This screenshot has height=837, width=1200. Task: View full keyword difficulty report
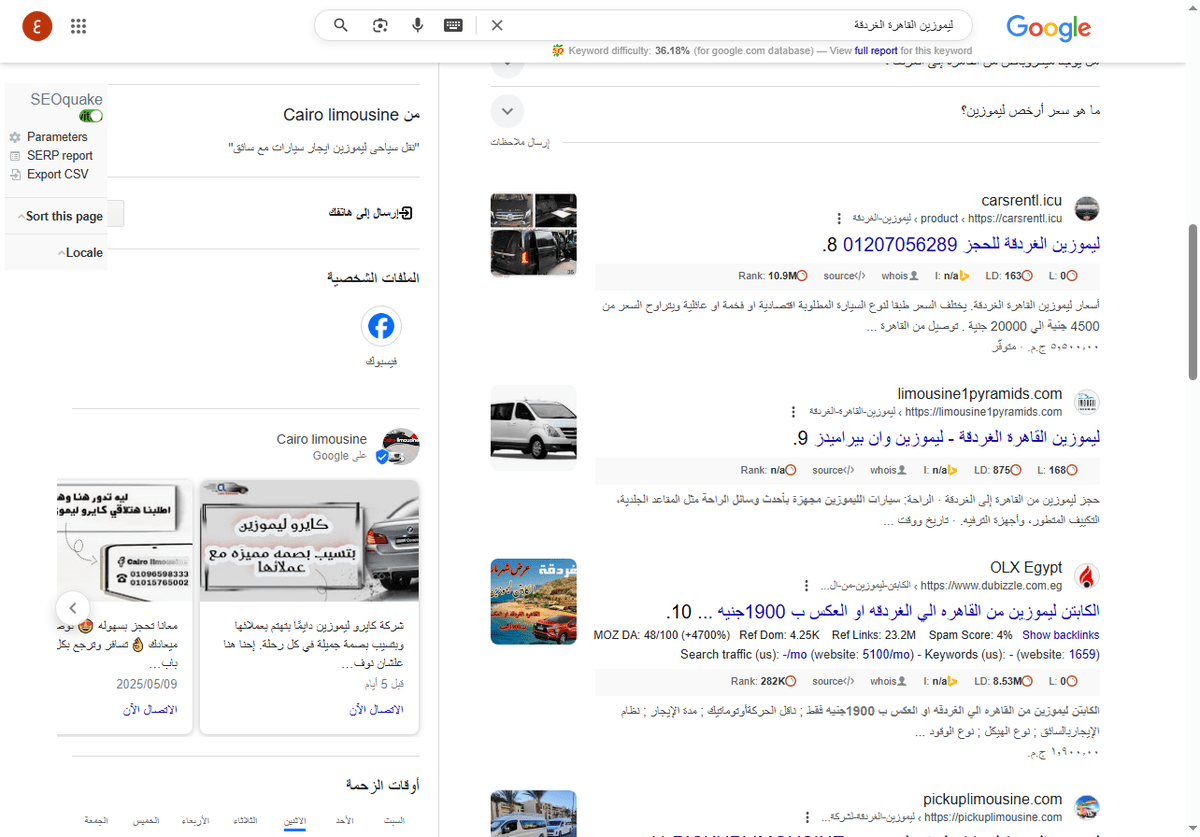[875, 50]
